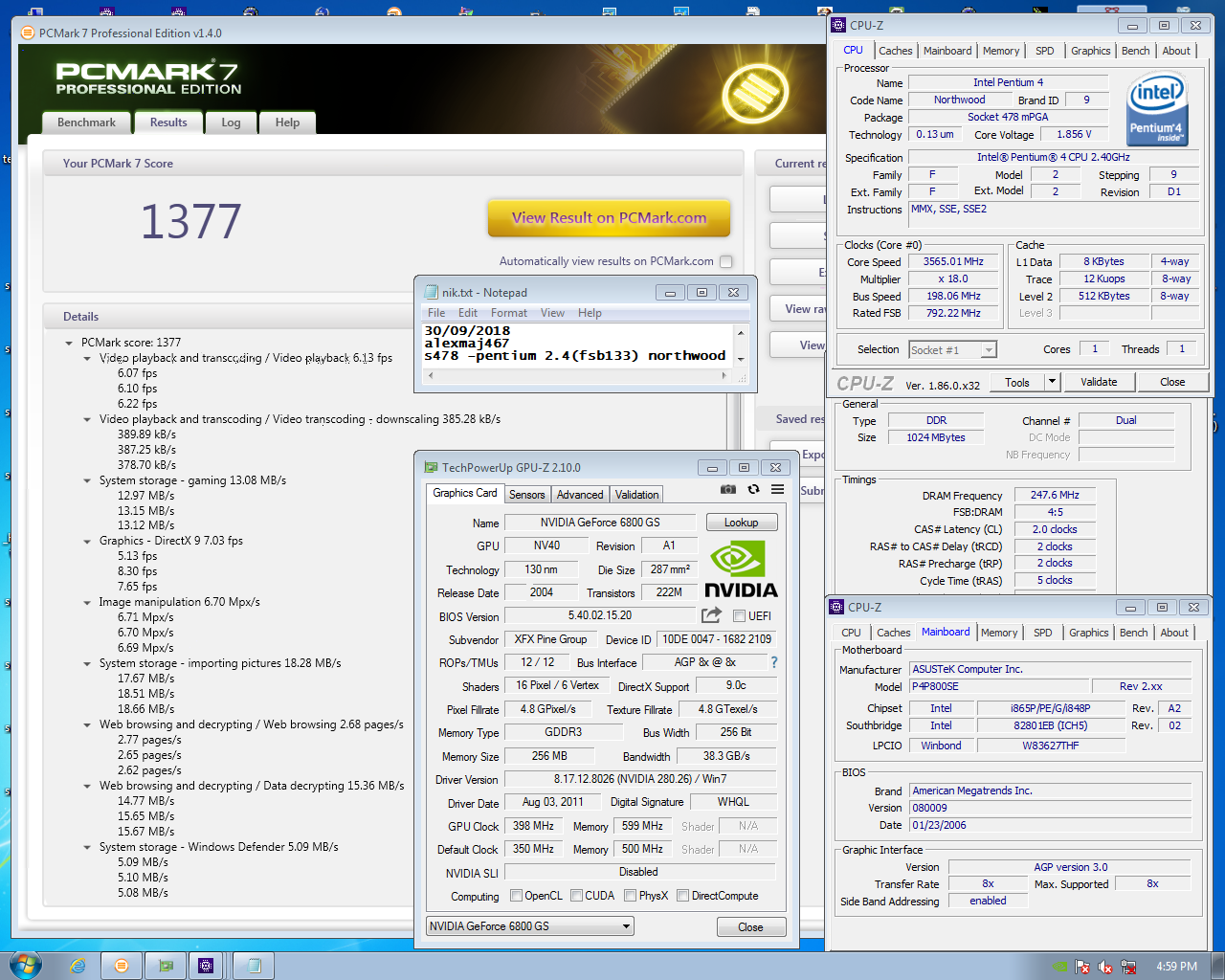This screenshot has width=1225, height=980.
Task: Open the GeForce 6800 GS card dropdown
Action: [627, 926]
